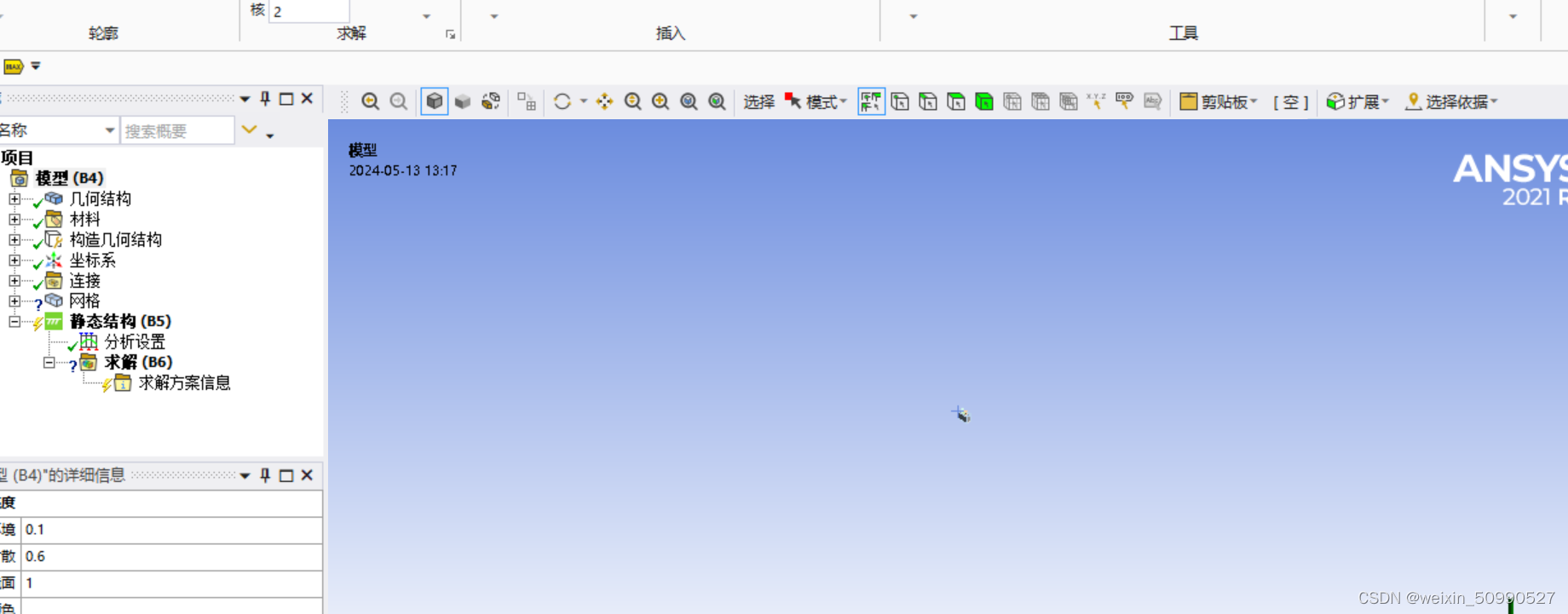
Task: Open the outline panel options arrow
Action: click(245, 99)
